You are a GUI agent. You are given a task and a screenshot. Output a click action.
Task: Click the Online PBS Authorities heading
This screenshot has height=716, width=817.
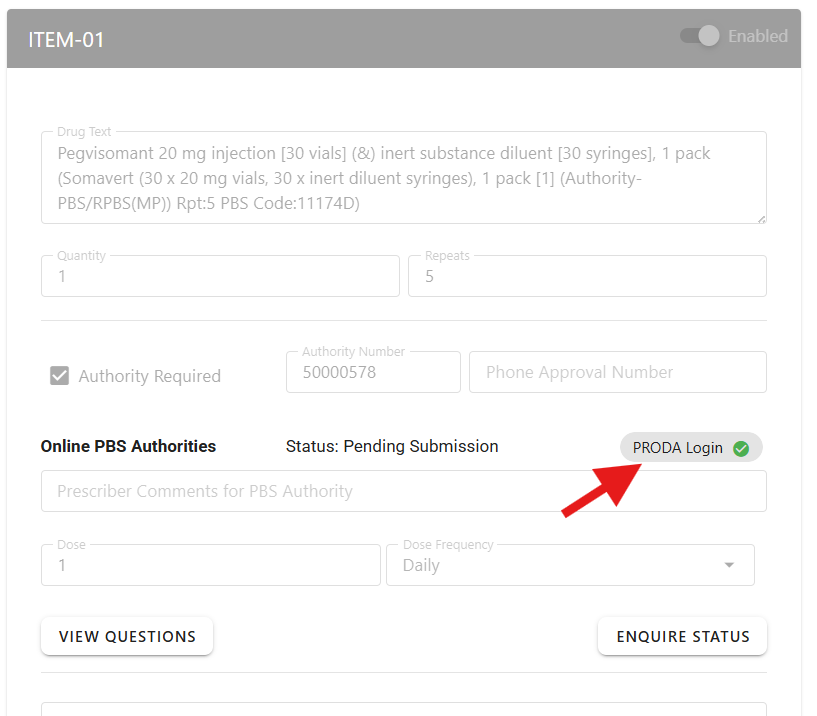pyautogui.click(x=128, y=446)
